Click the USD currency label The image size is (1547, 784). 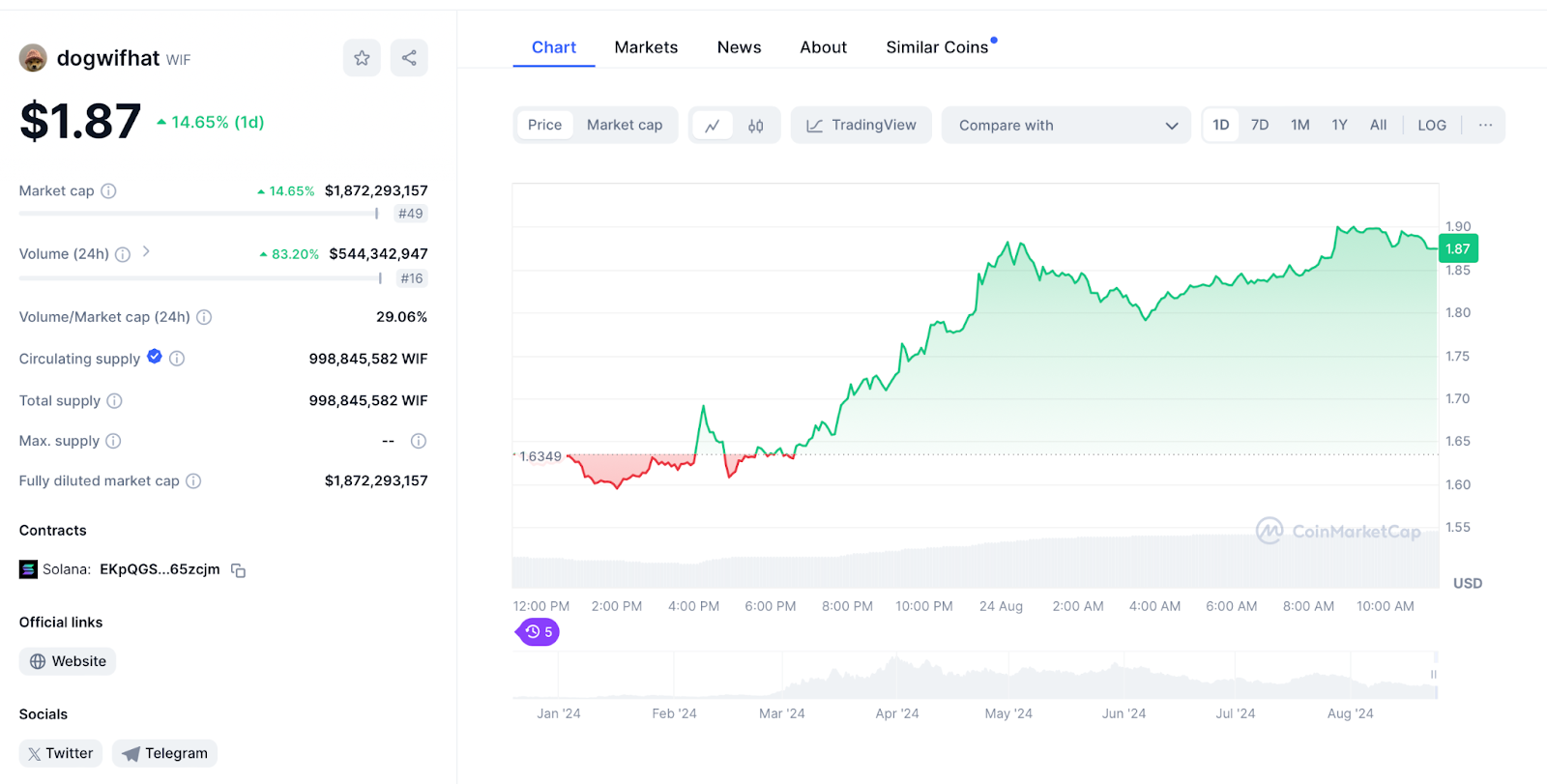pos(1468,583)
